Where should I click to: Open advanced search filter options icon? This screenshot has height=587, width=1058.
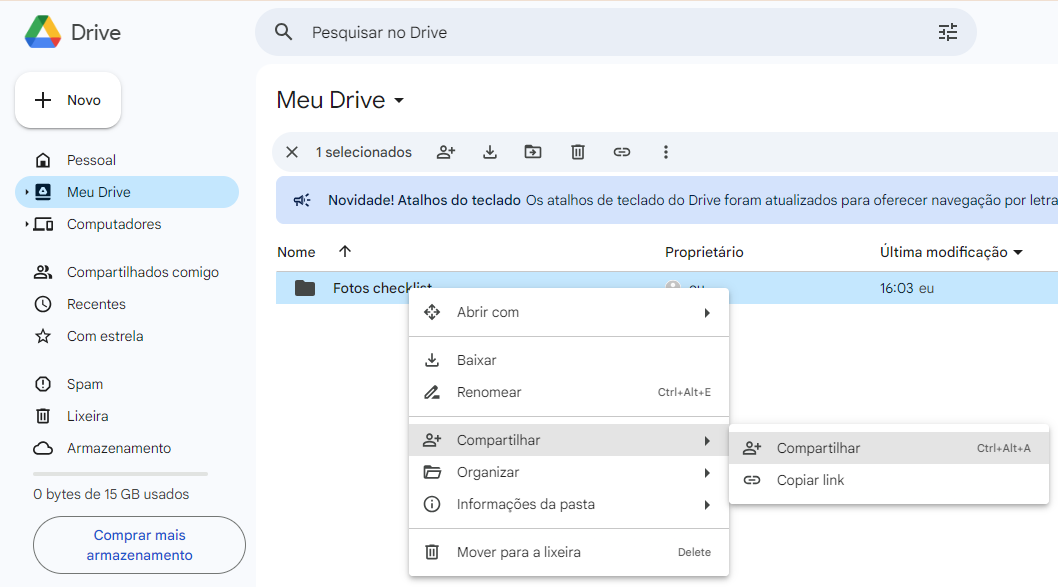[x=947, y=32]
